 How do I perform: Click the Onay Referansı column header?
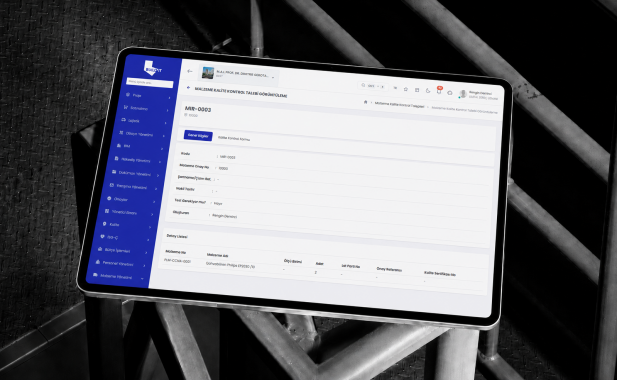point(389,269)
